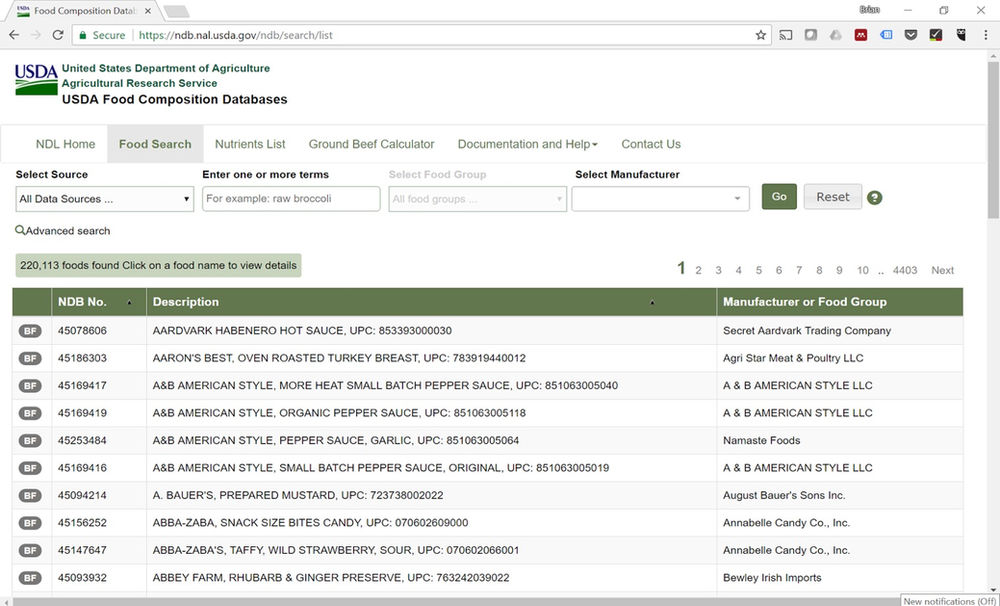
Task: Click manufacturer Secret Aardvark Trading Company
Action: [807, 331]
